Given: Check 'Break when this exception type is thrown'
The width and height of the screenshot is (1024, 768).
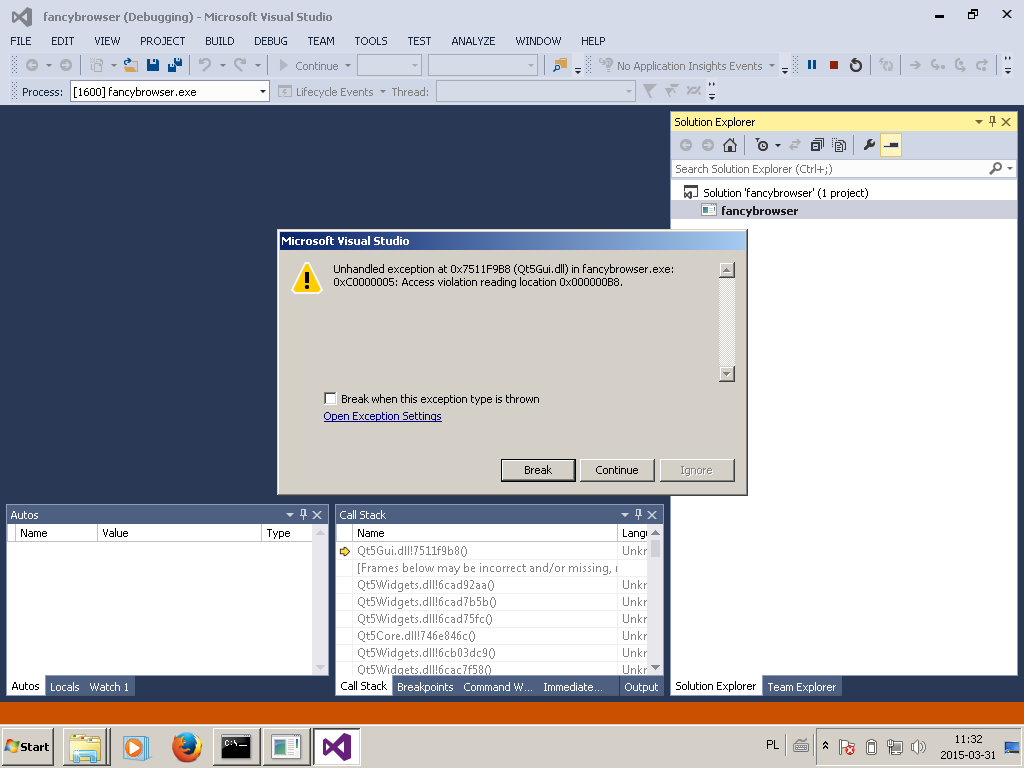Looking at the screenshot, I should [x=330, y=398].
